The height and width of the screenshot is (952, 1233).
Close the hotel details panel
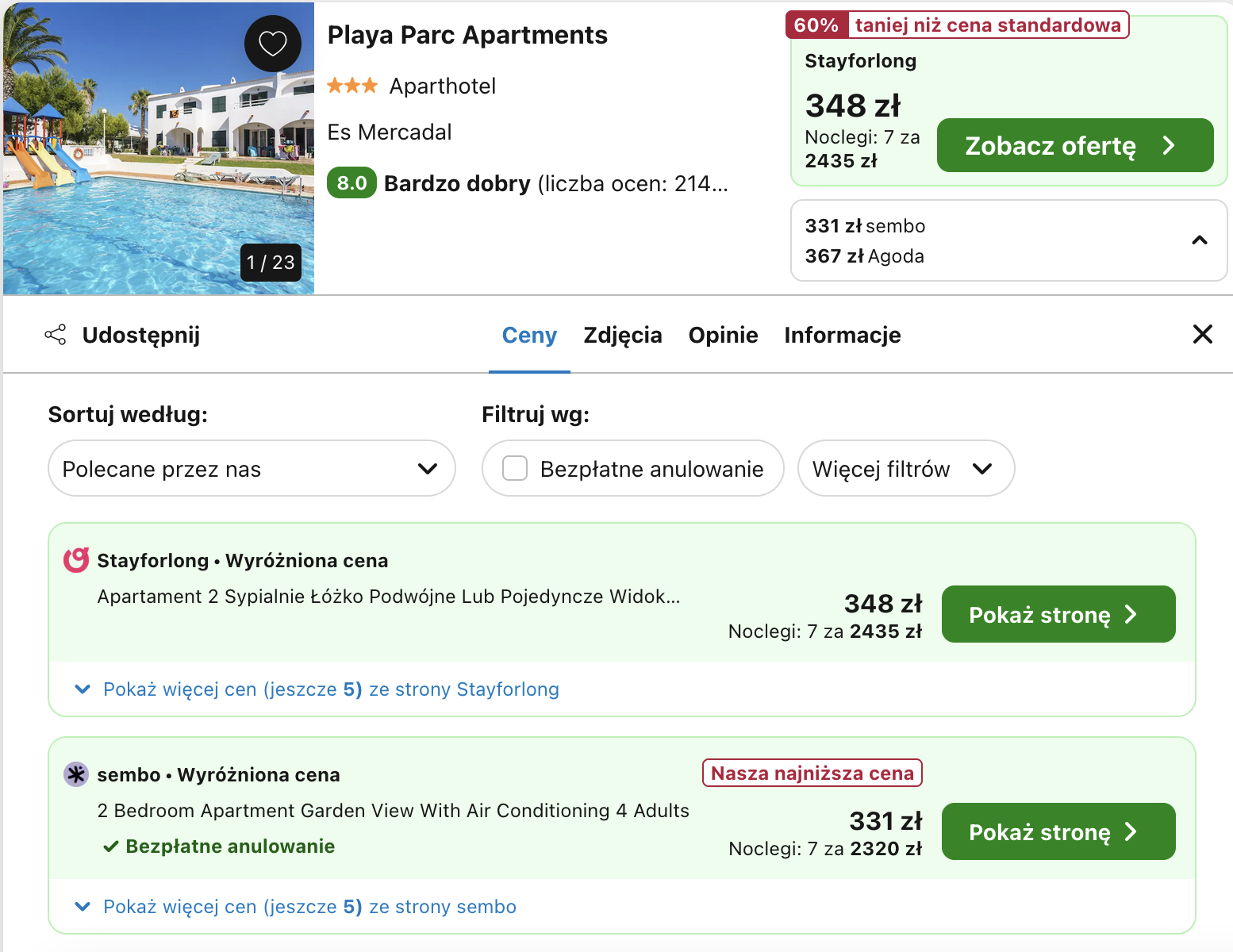[x=1202, y=334]
